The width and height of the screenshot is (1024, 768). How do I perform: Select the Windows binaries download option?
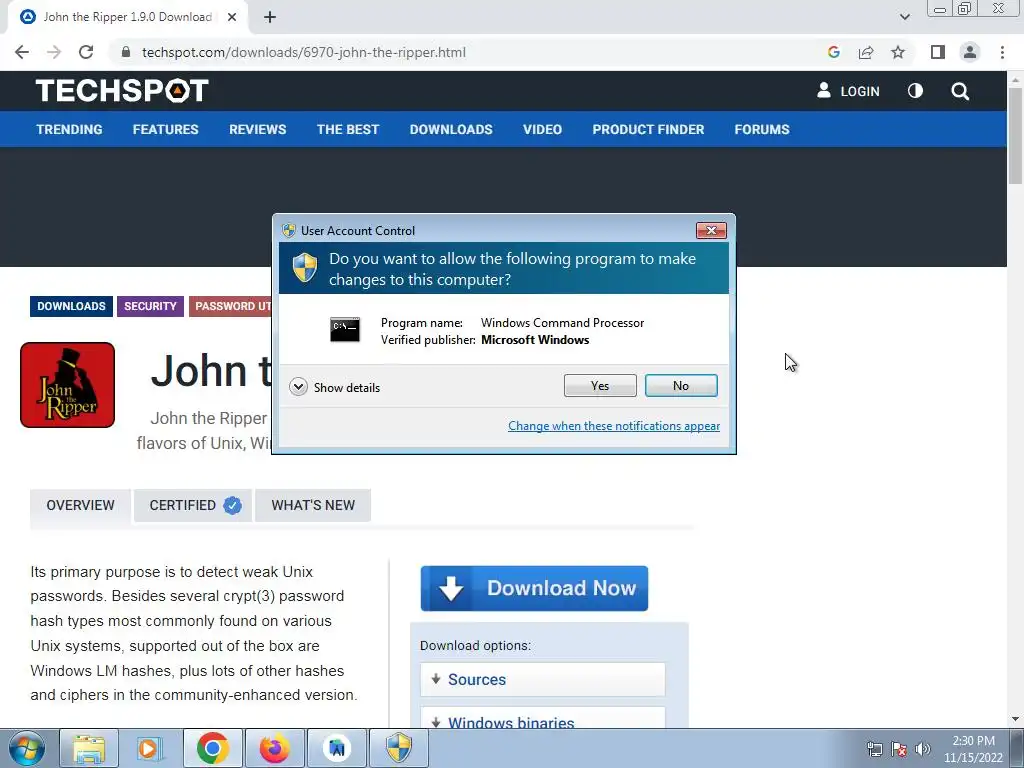pos(543,718)
